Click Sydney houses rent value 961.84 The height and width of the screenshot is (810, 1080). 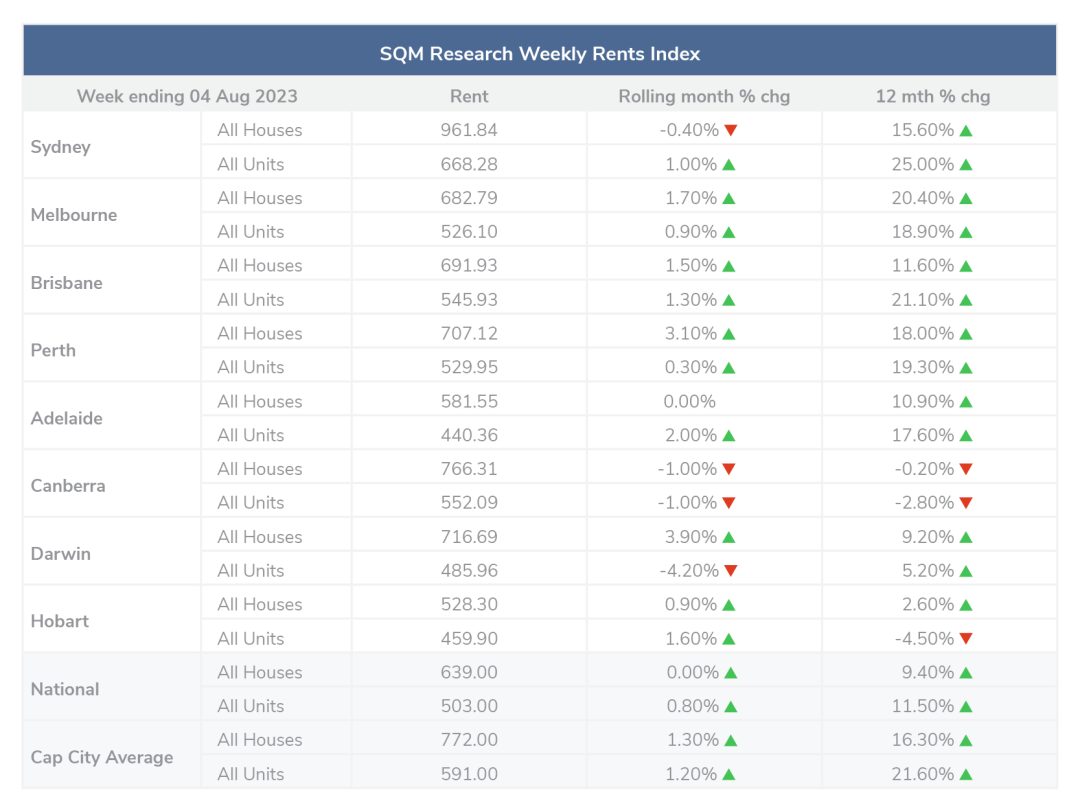(469, 130)
